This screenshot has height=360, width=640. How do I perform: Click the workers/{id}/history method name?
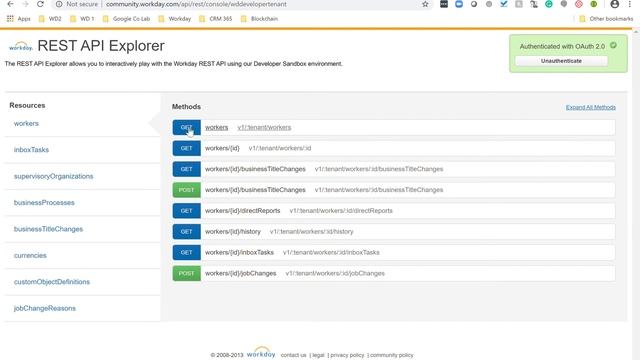pos(233,231)
